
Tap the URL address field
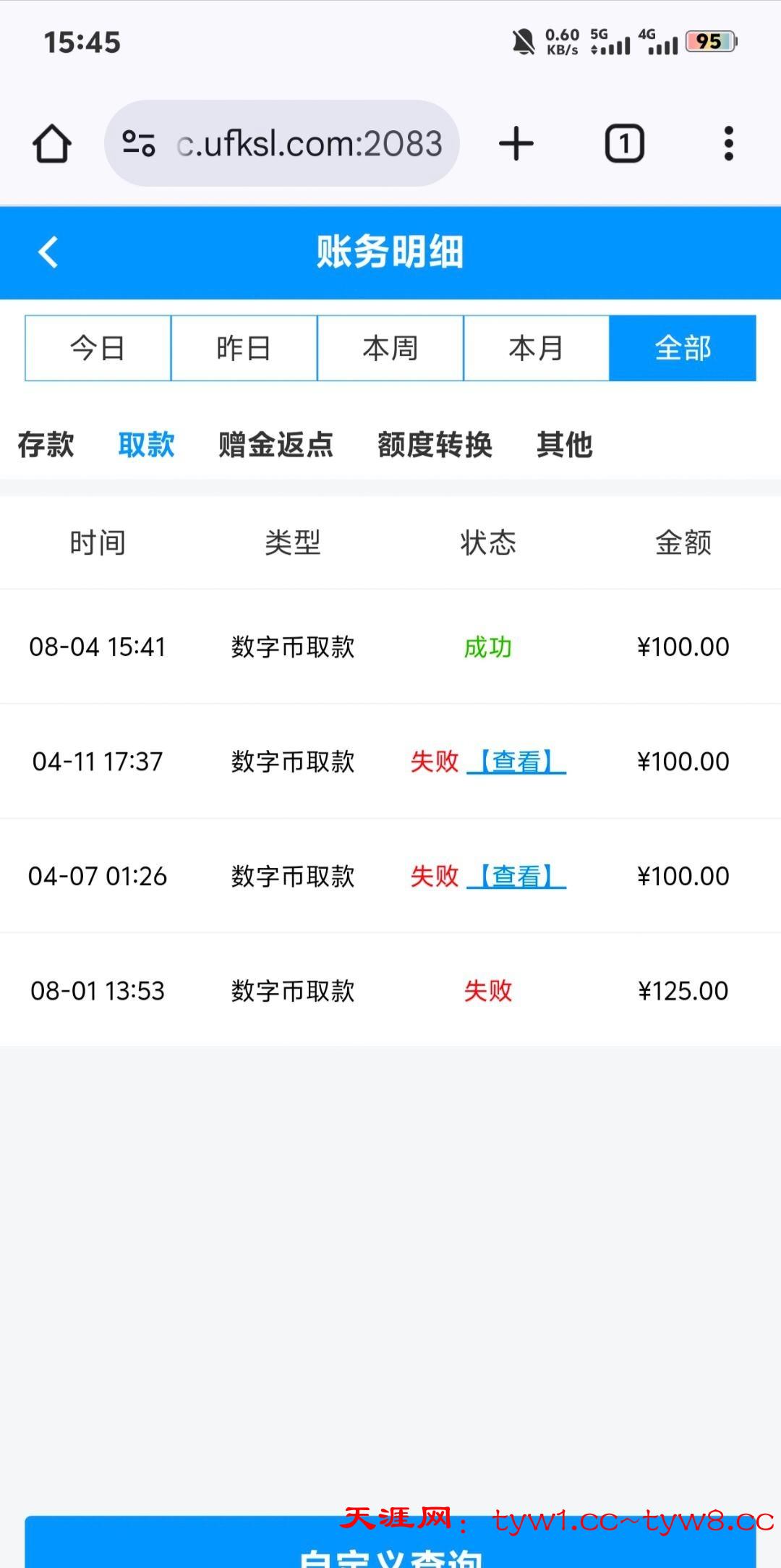[309, 143]
